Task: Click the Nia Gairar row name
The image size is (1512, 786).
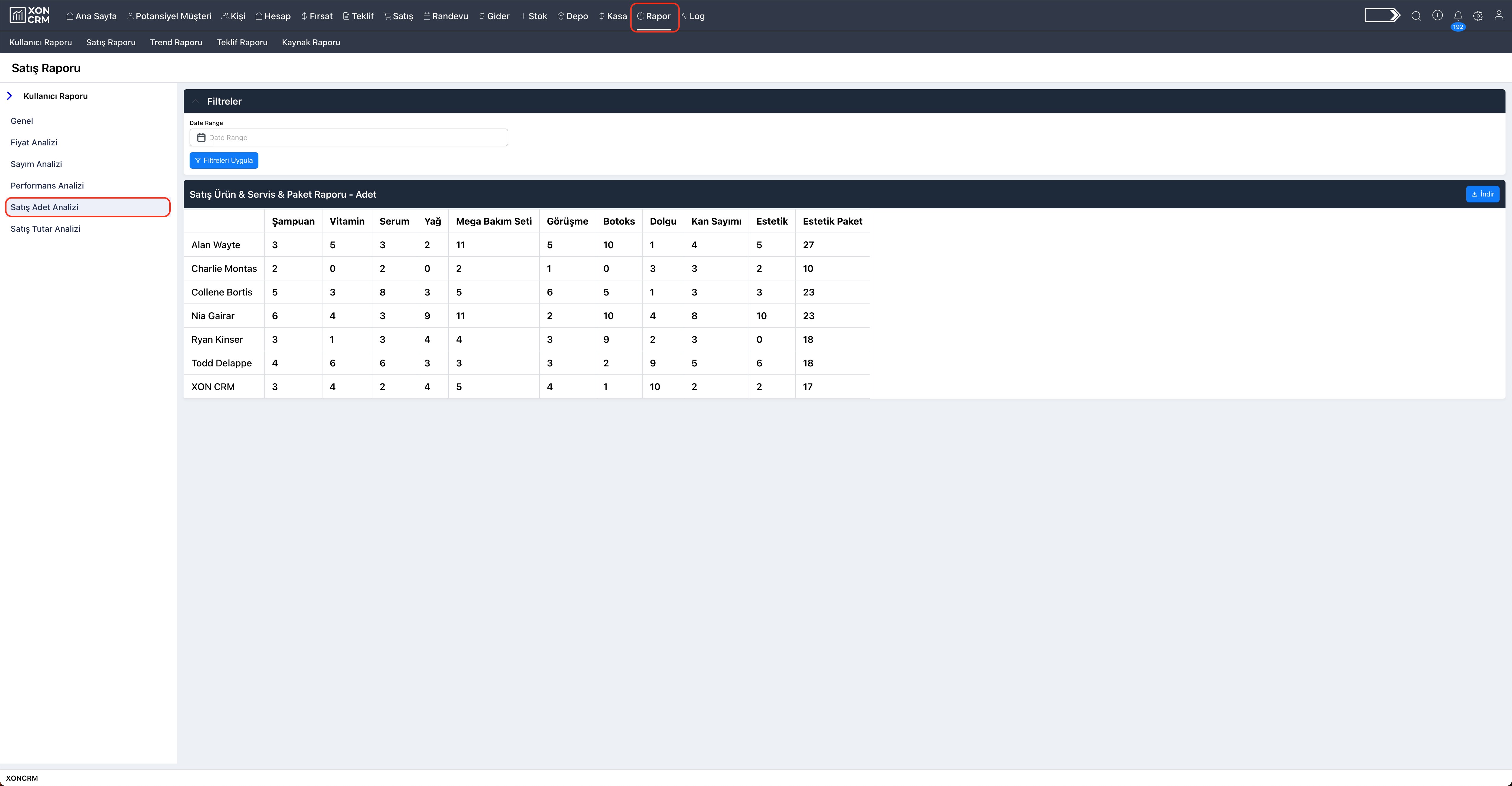Action: [213, 316]
